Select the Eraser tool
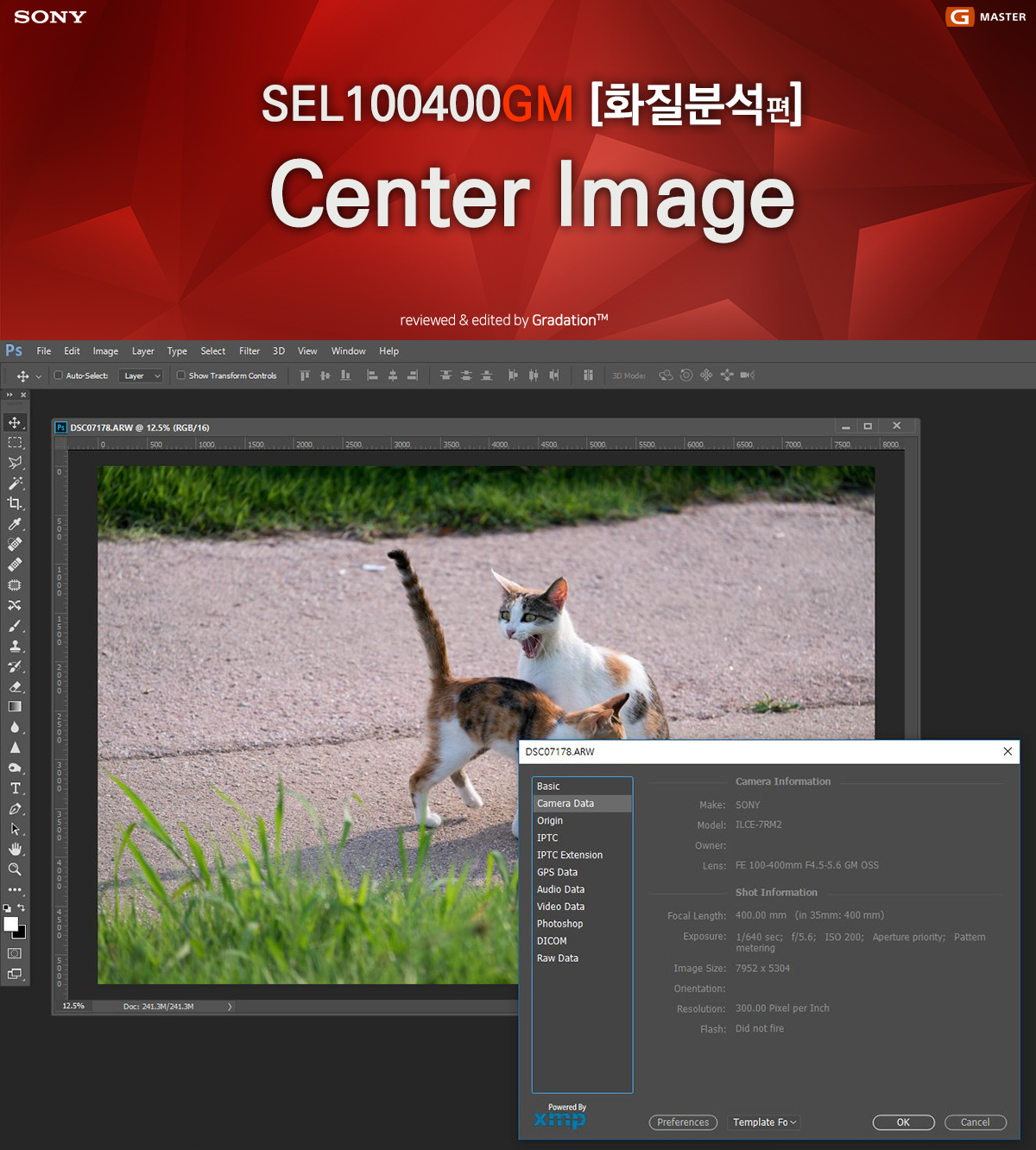The width and height of the screenshot is (1036, 1150). 15,687
